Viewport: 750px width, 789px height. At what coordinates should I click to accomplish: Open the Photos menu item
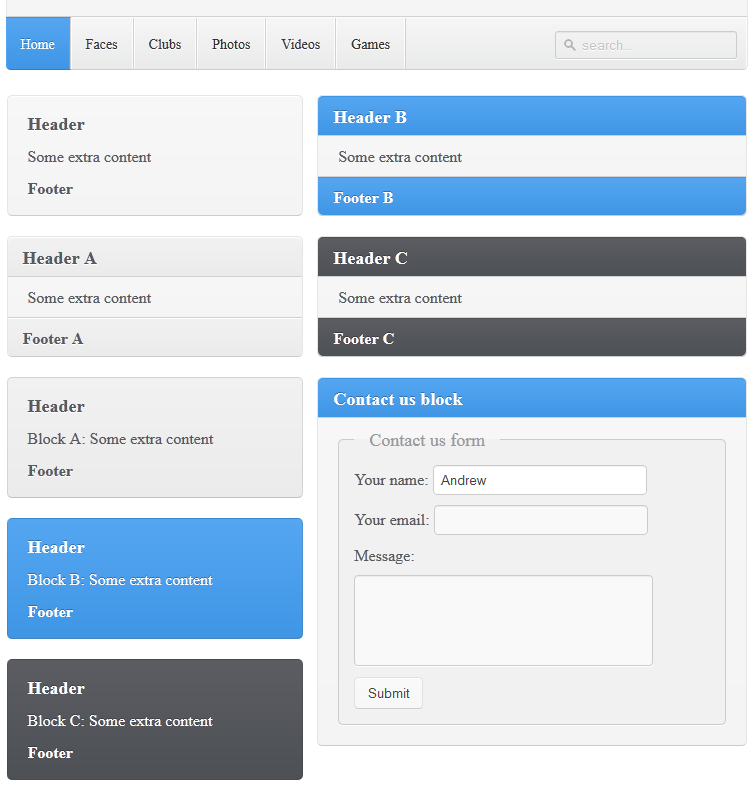(231, 44)
